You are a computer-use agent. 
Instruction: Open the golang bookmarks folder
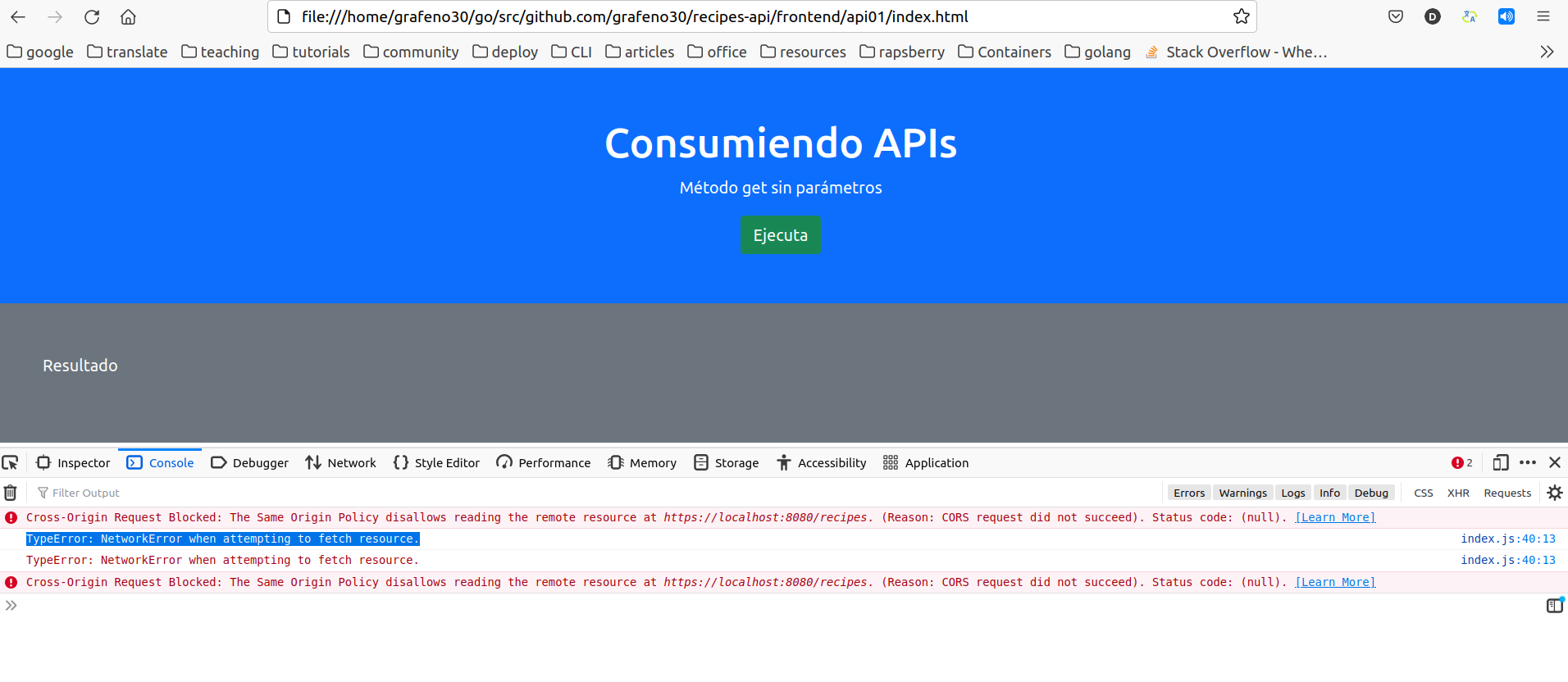(x=1097, y=52)
